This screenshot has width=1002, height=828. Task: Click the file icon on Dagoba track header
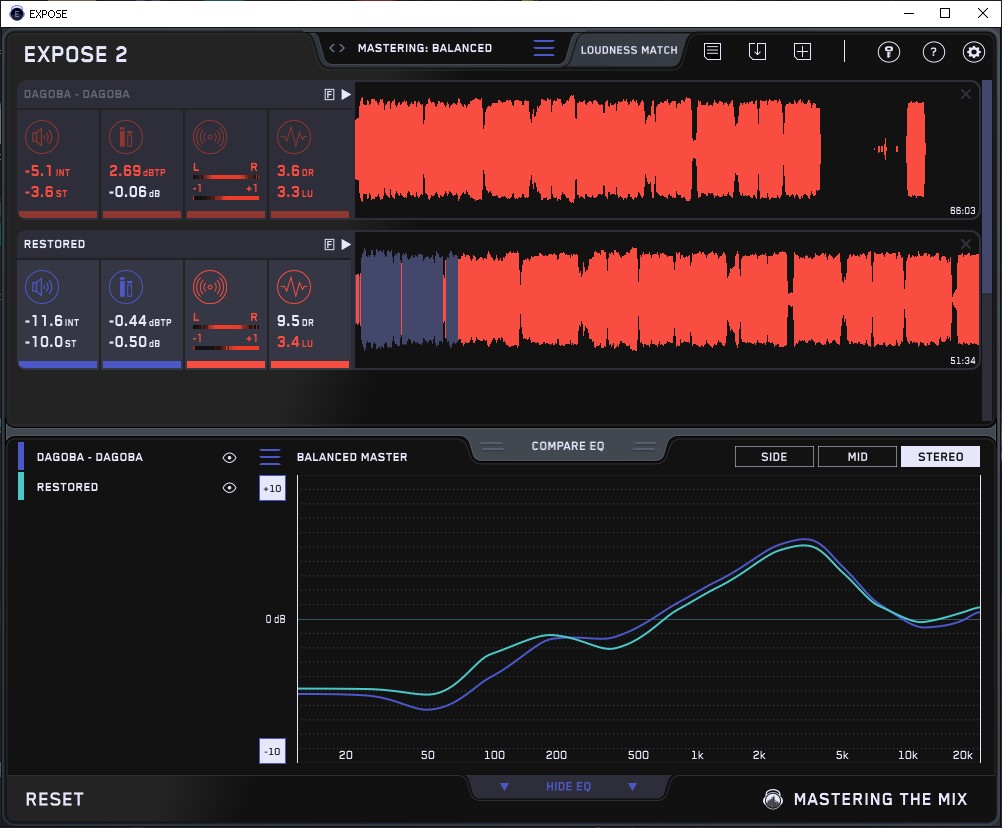(330, 95)
